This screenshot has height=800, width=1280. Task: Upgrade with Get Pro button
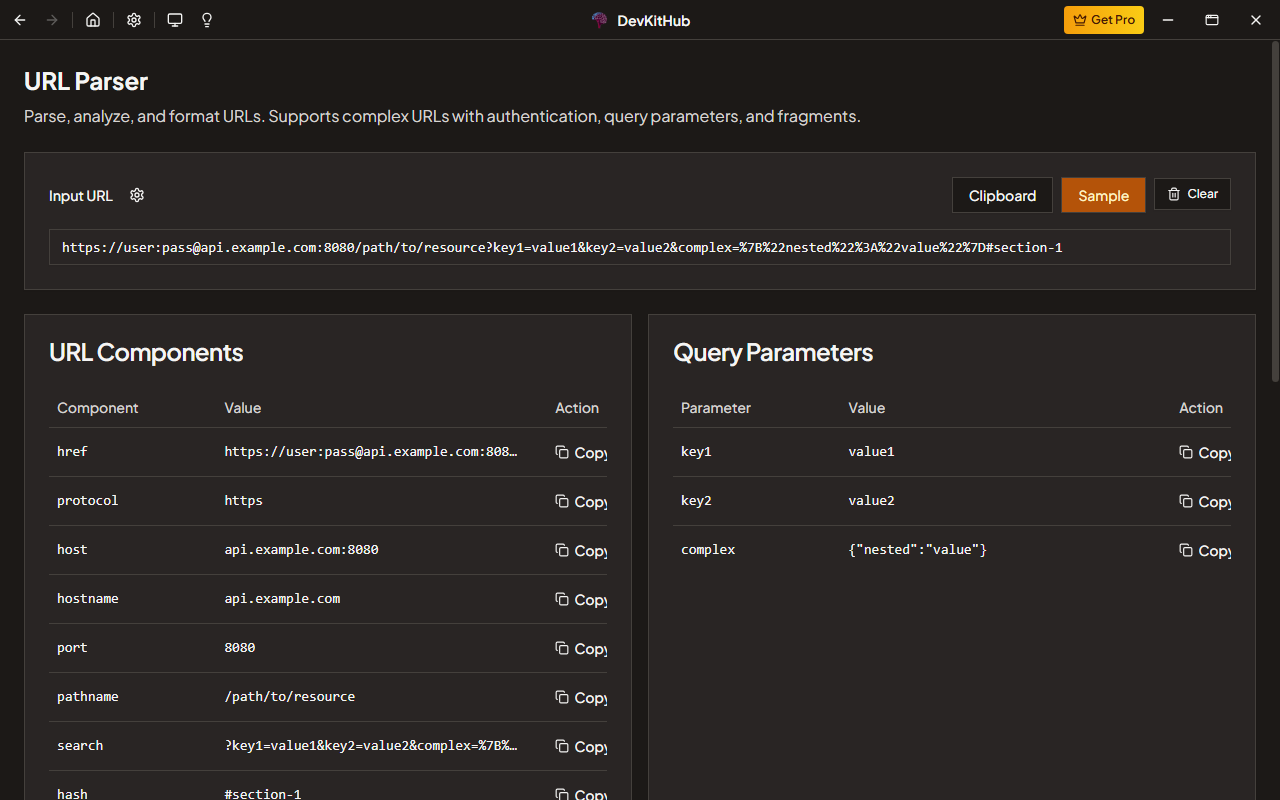pyautogui.click(x=1104, y=20)
